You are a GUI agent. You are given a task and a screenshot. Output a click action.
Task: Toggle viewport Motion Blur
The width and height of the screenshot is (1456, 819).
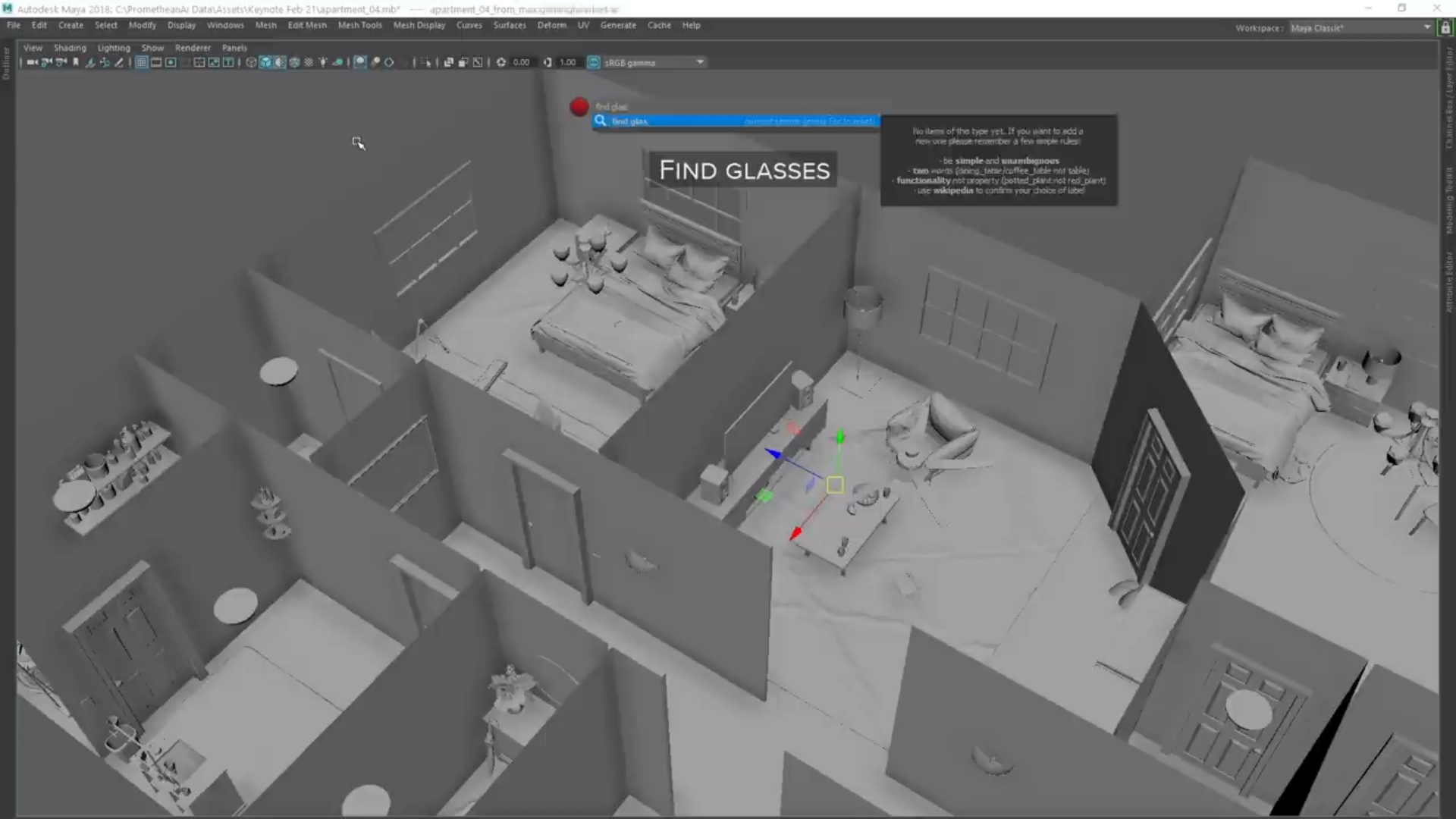(x=375, y=62)
